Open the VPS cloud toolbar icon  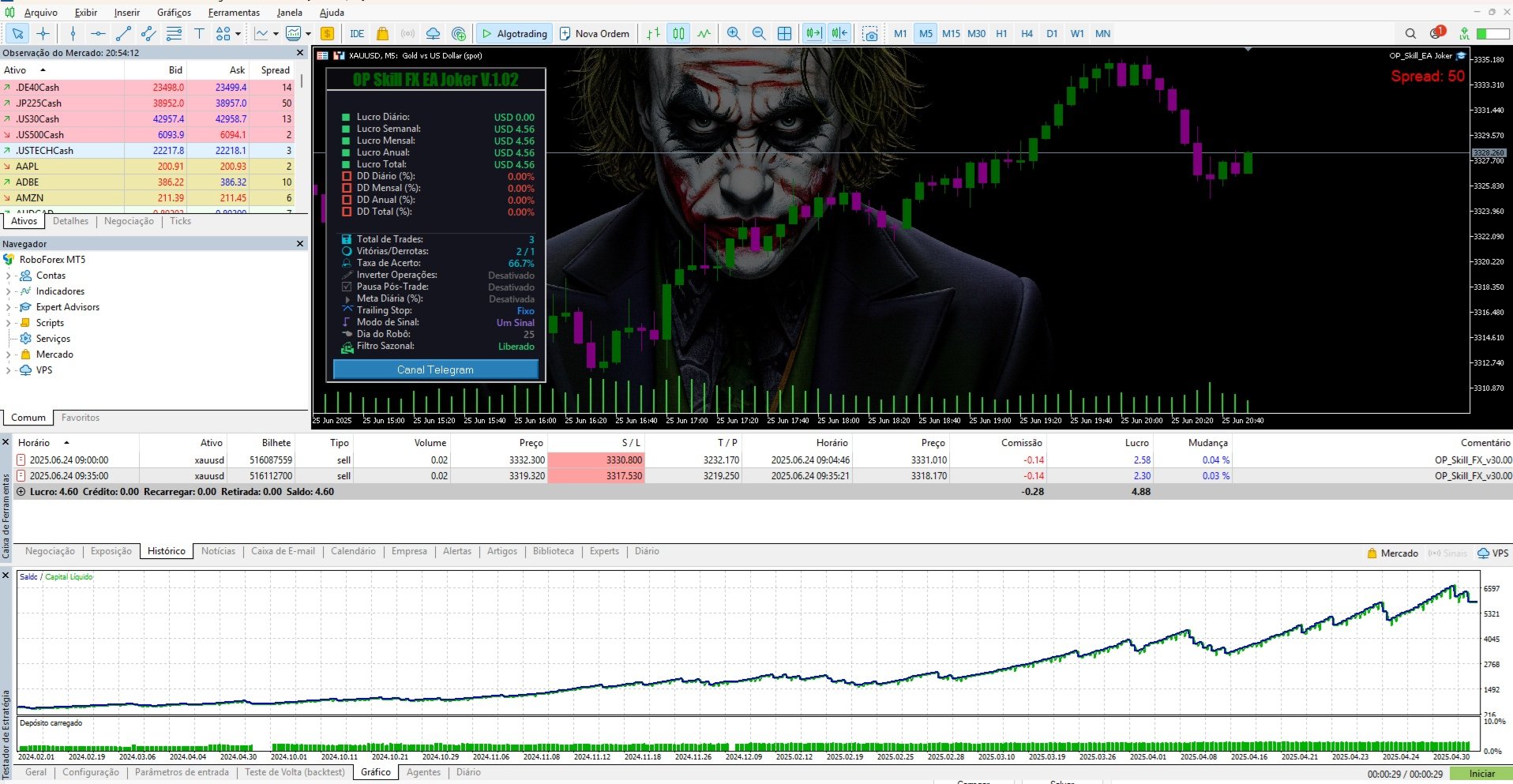tap(433, 33)
